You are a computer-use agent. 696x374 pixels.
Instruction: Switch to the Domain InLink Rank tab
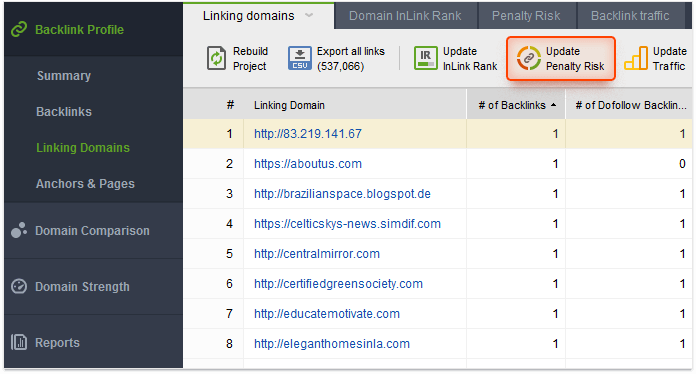pos(405,16)
